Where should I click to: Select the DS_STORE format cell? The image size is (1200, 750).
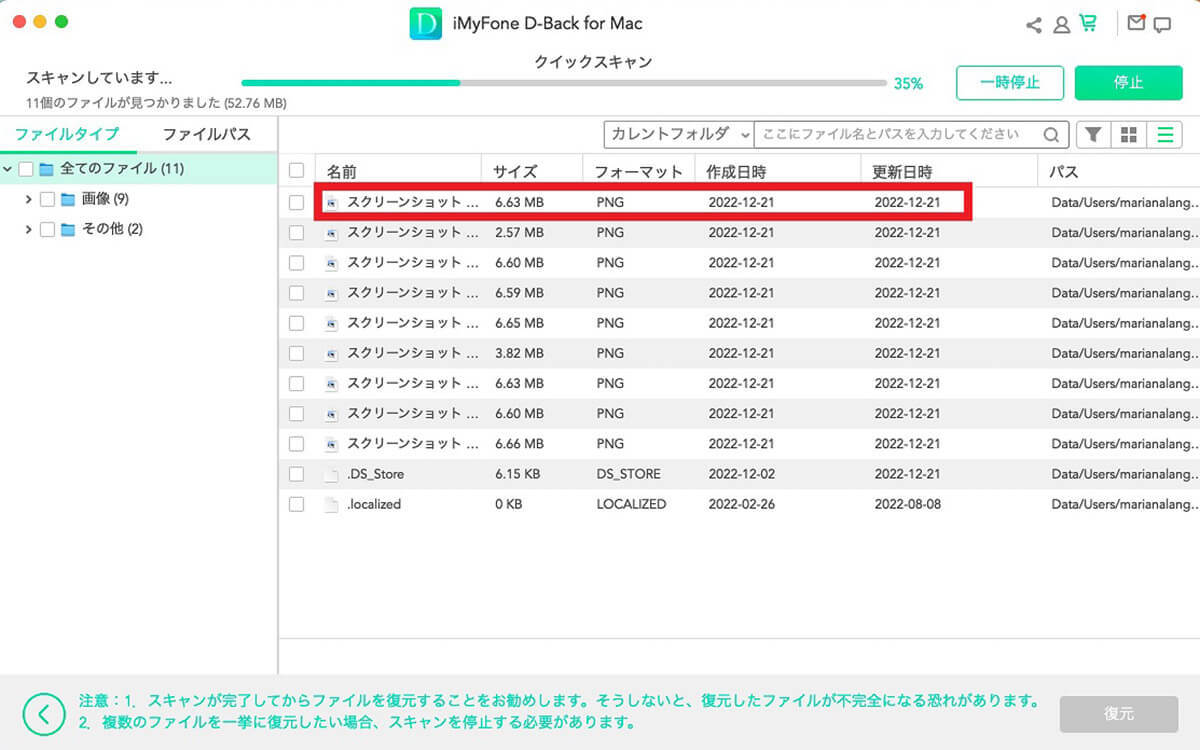coord(628,474)
